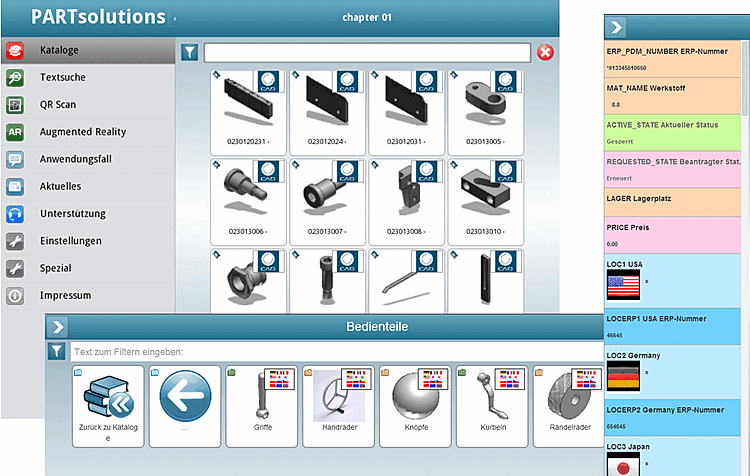Open part thumbnail 023013008

[x=407, y=202]
